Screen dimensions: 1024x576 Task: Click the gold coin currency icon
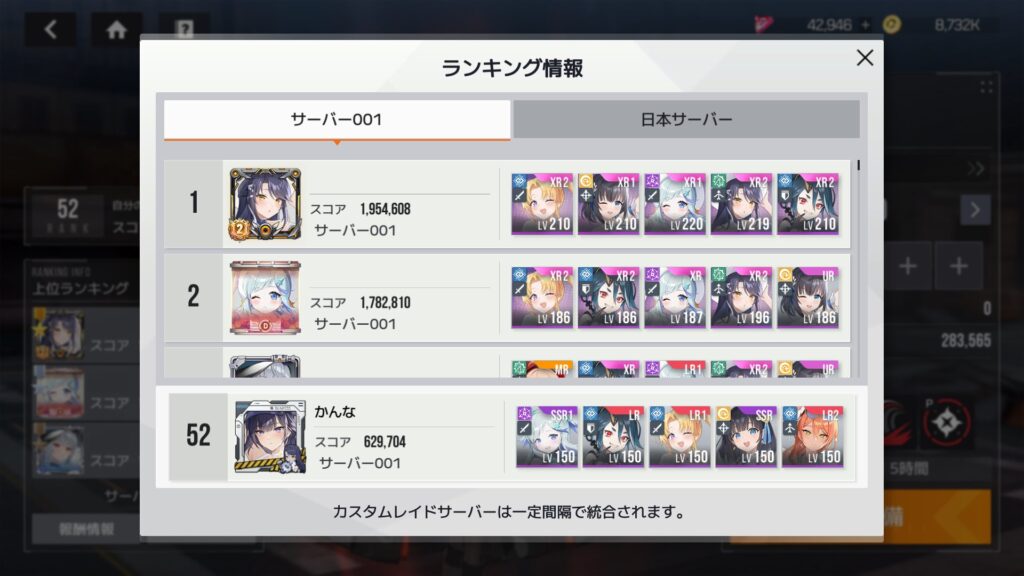pyautogui.click(x=891, y=25)
